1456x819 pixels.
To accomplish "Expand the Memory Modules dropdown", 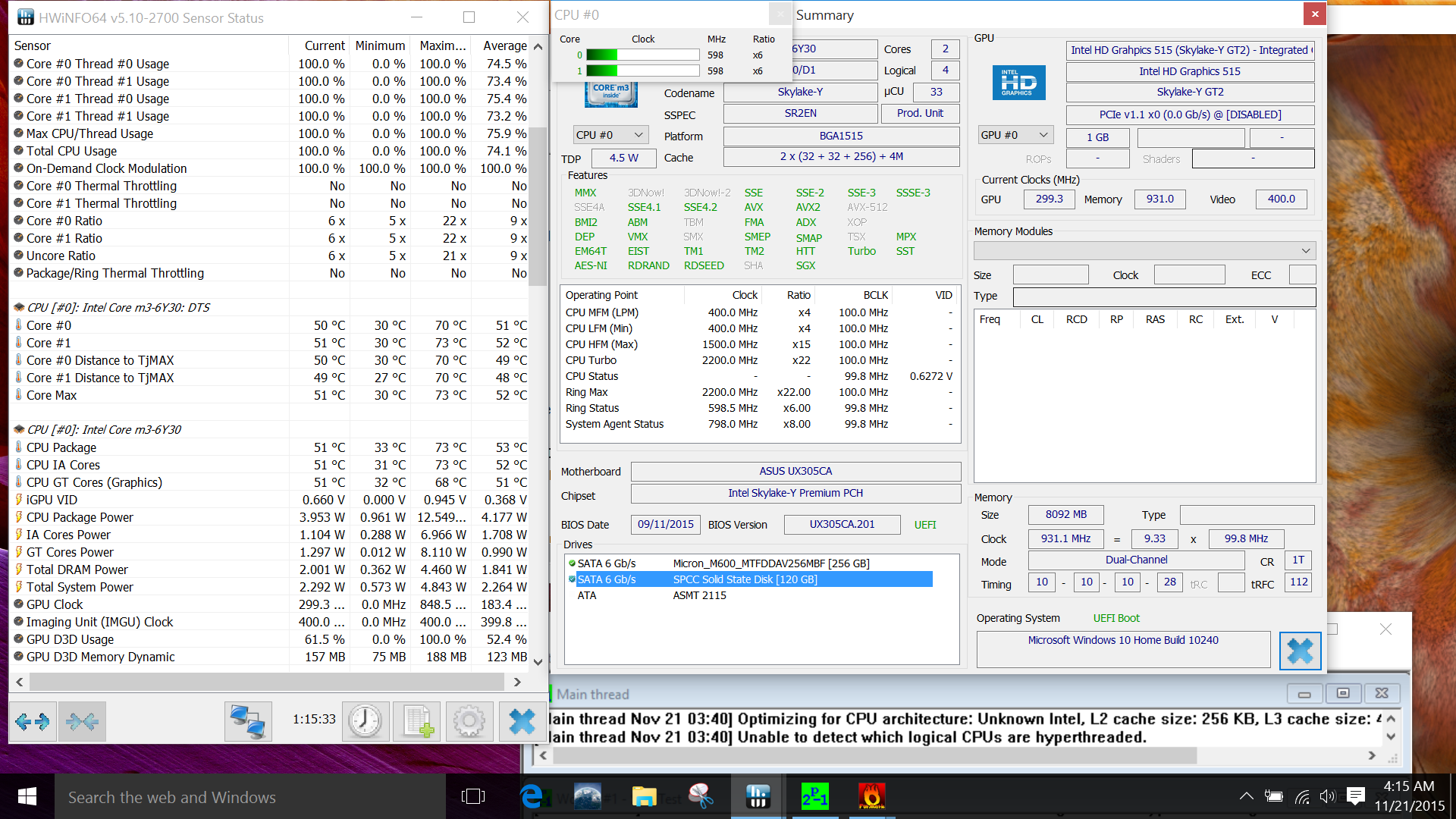I will [x=1144, y=251].
